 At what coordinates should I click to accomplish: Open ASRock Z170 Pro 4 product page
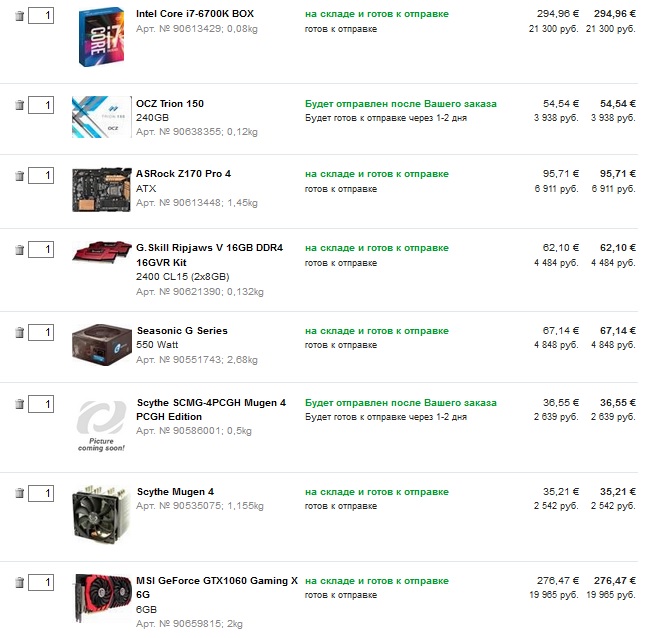[x=183, y=174]
